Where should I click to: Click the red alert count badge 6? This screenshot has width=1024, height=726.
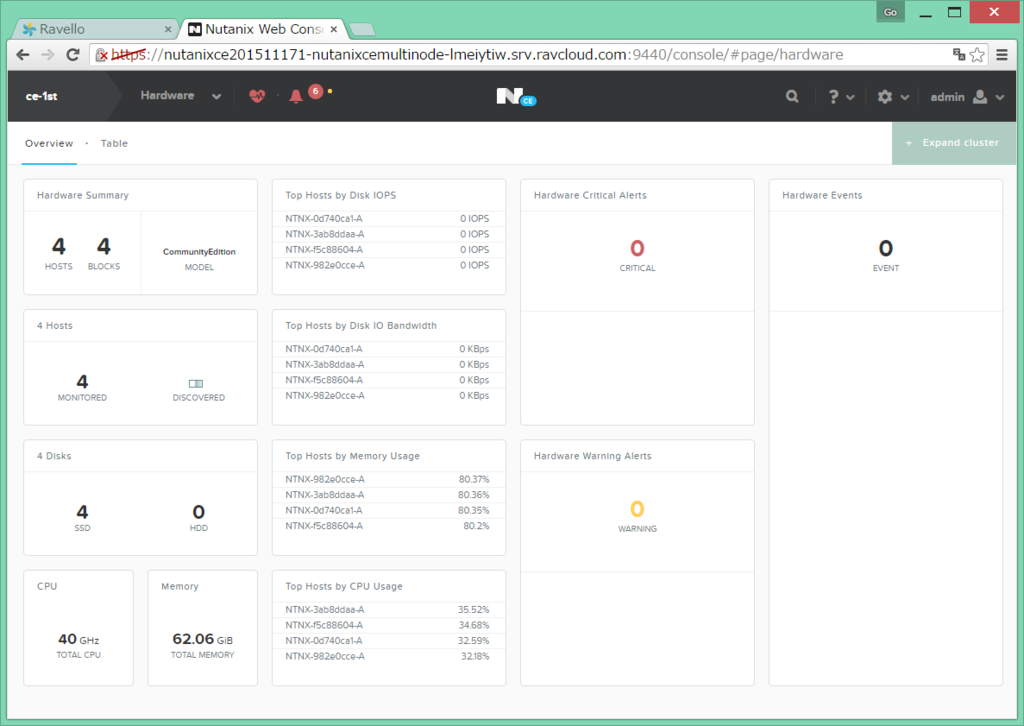click(315, 91)
